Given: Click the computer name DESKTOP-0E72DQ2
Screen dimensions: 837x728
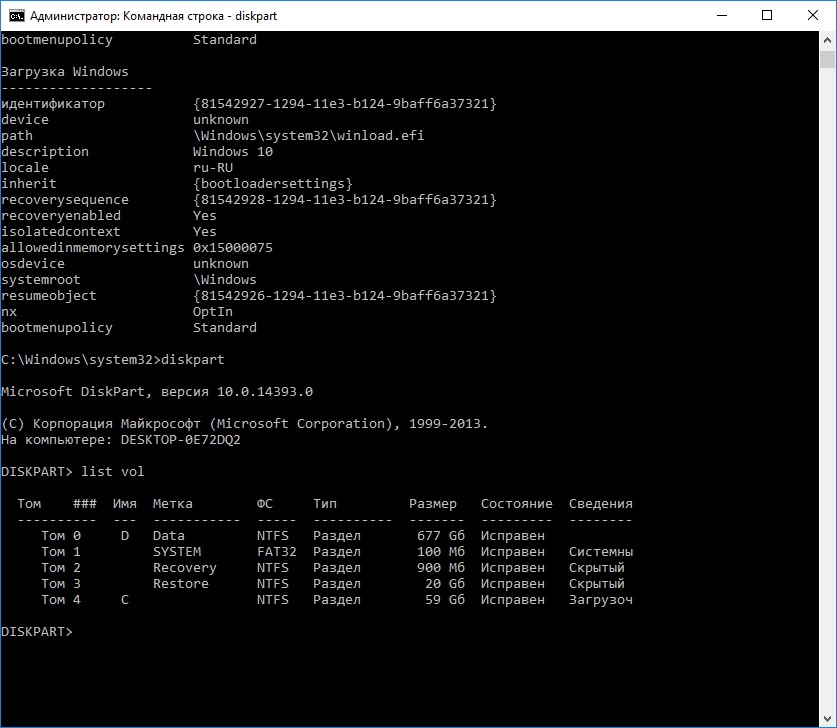Looking at the screenshot, I should point(180,440).
